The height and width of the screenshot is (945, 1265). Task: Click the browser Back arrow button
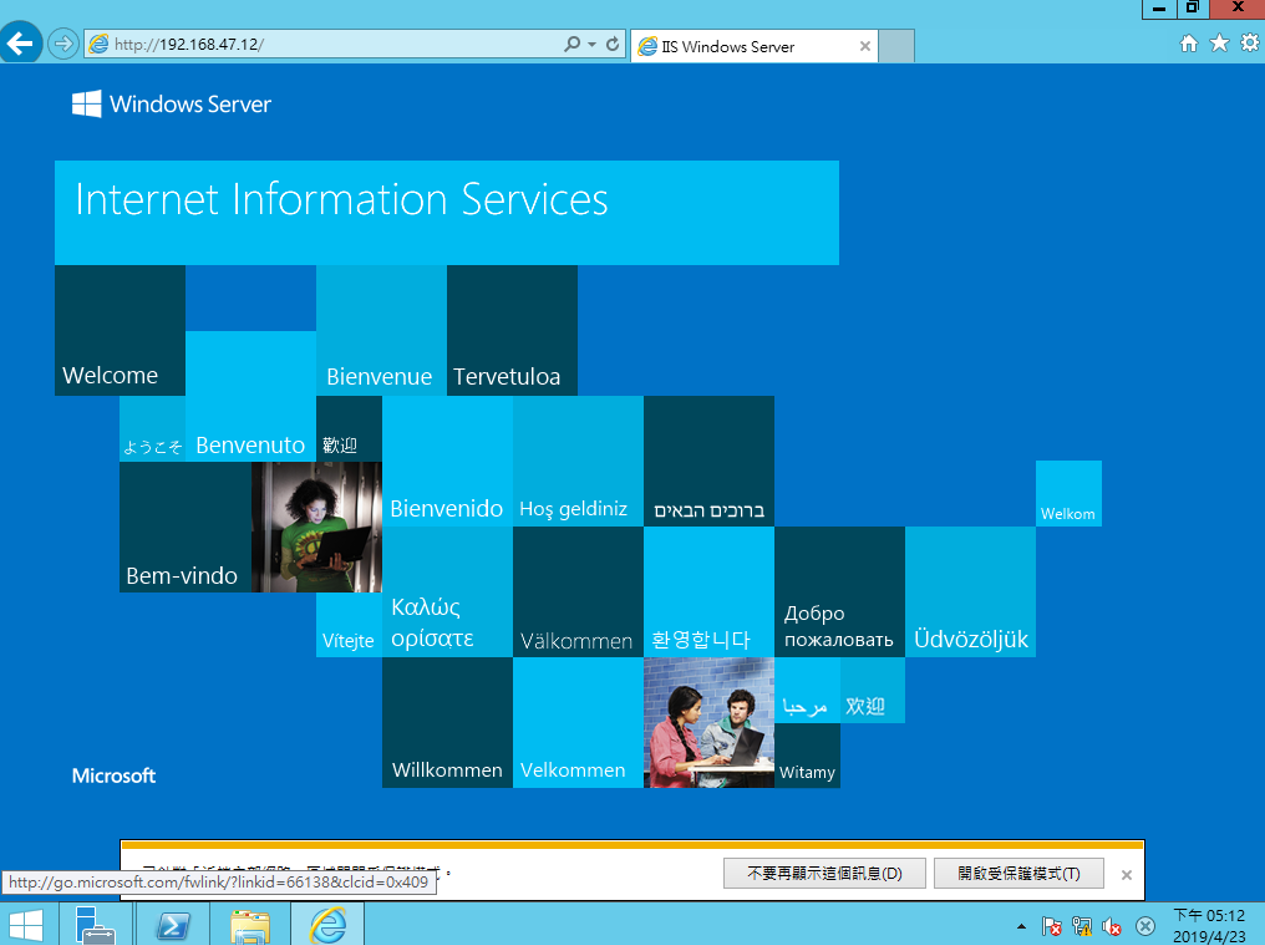21,43
